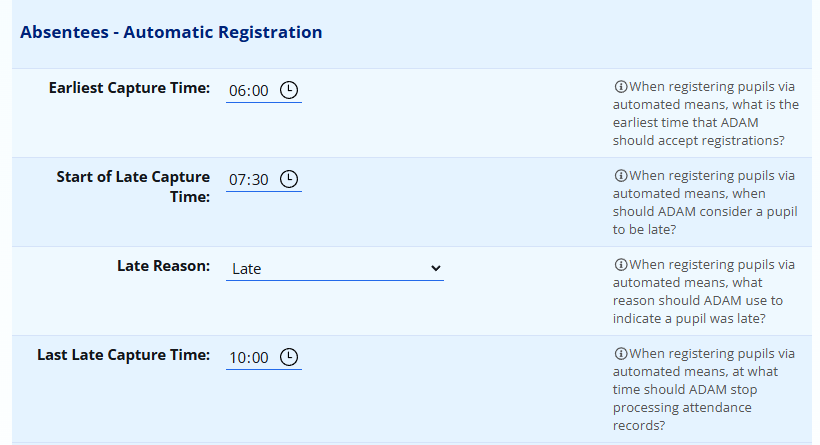This screenshot has height=445, width=820.
Task: Click the info icon beside earliest time help
Action: tap(620, 87)
